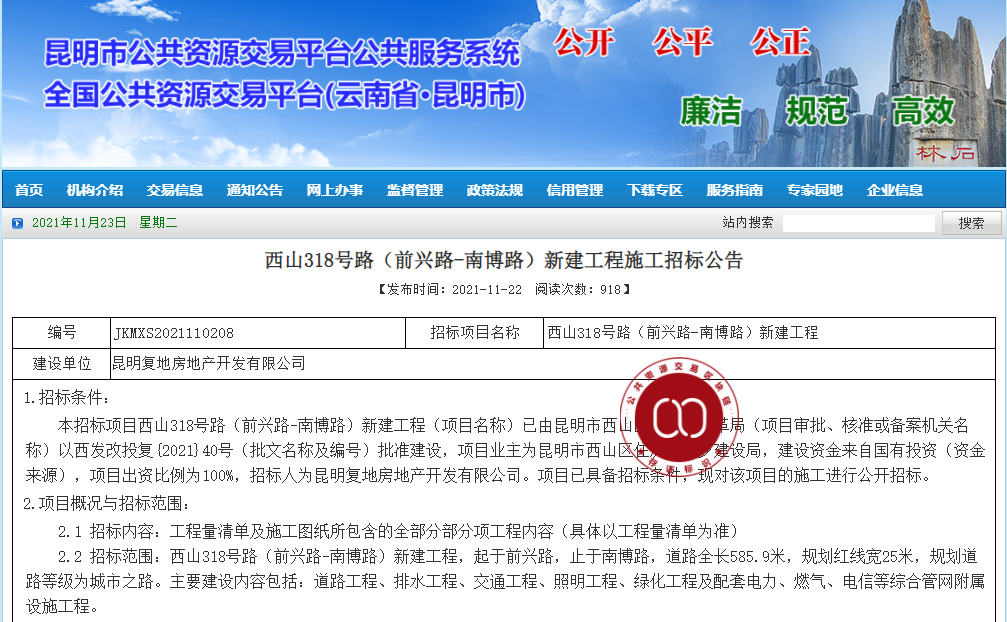
Task: Select 信用管理 in the navigation bar
Action: [x=575, y=190]
